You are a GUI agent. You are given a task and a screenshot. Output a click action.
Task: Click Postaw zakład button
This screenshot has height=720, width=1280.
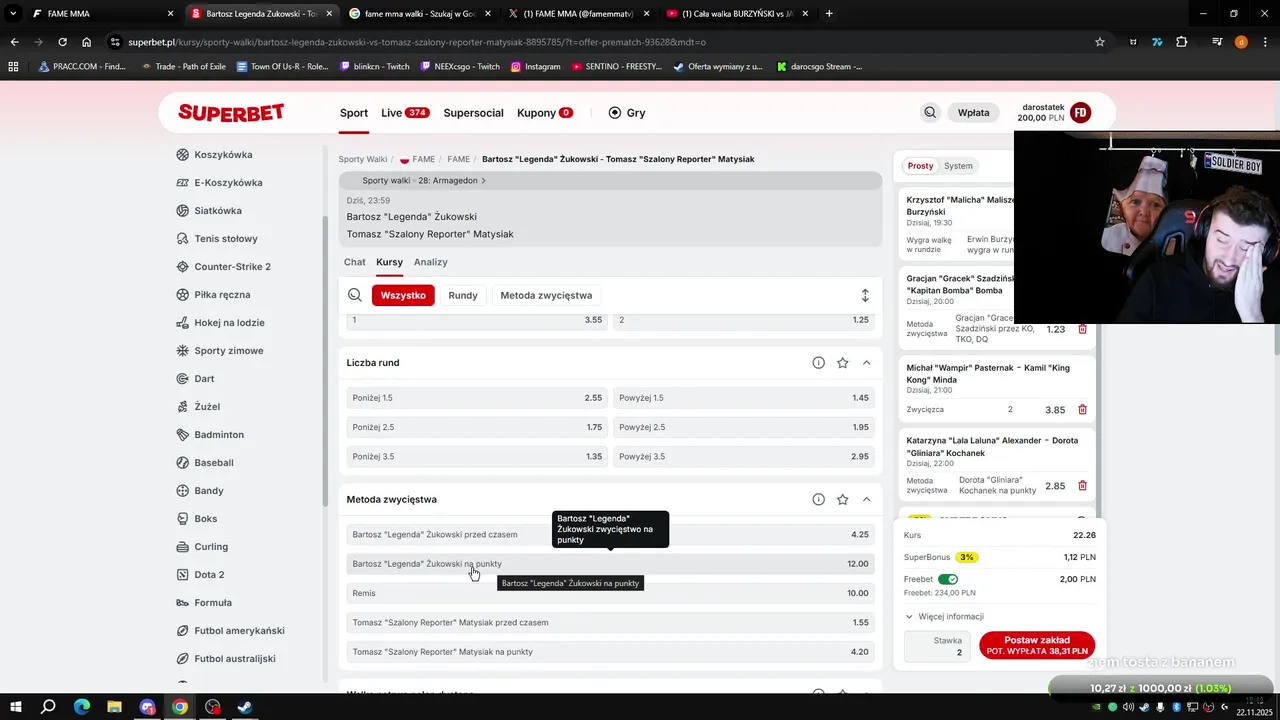[x=1037, y=645]
